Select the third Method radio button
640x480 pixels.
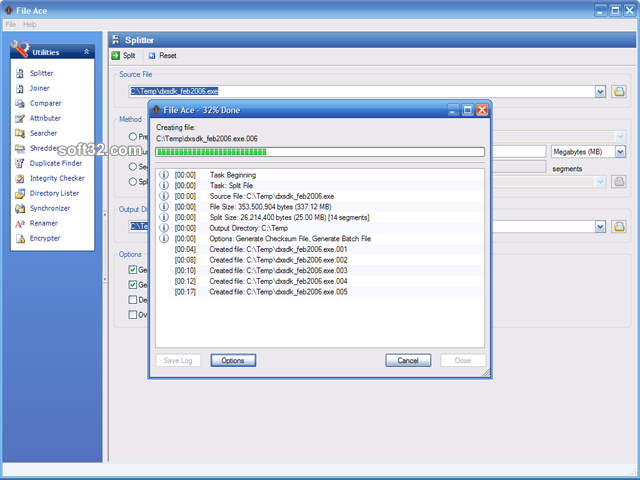pyautogui.click(x=133, y=167)
